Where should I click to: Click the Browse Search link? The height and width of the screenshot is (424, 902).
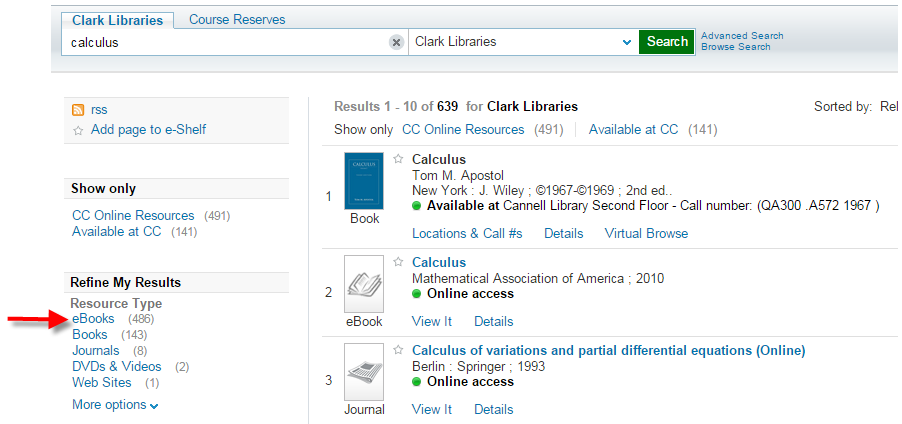click(735, 47)
